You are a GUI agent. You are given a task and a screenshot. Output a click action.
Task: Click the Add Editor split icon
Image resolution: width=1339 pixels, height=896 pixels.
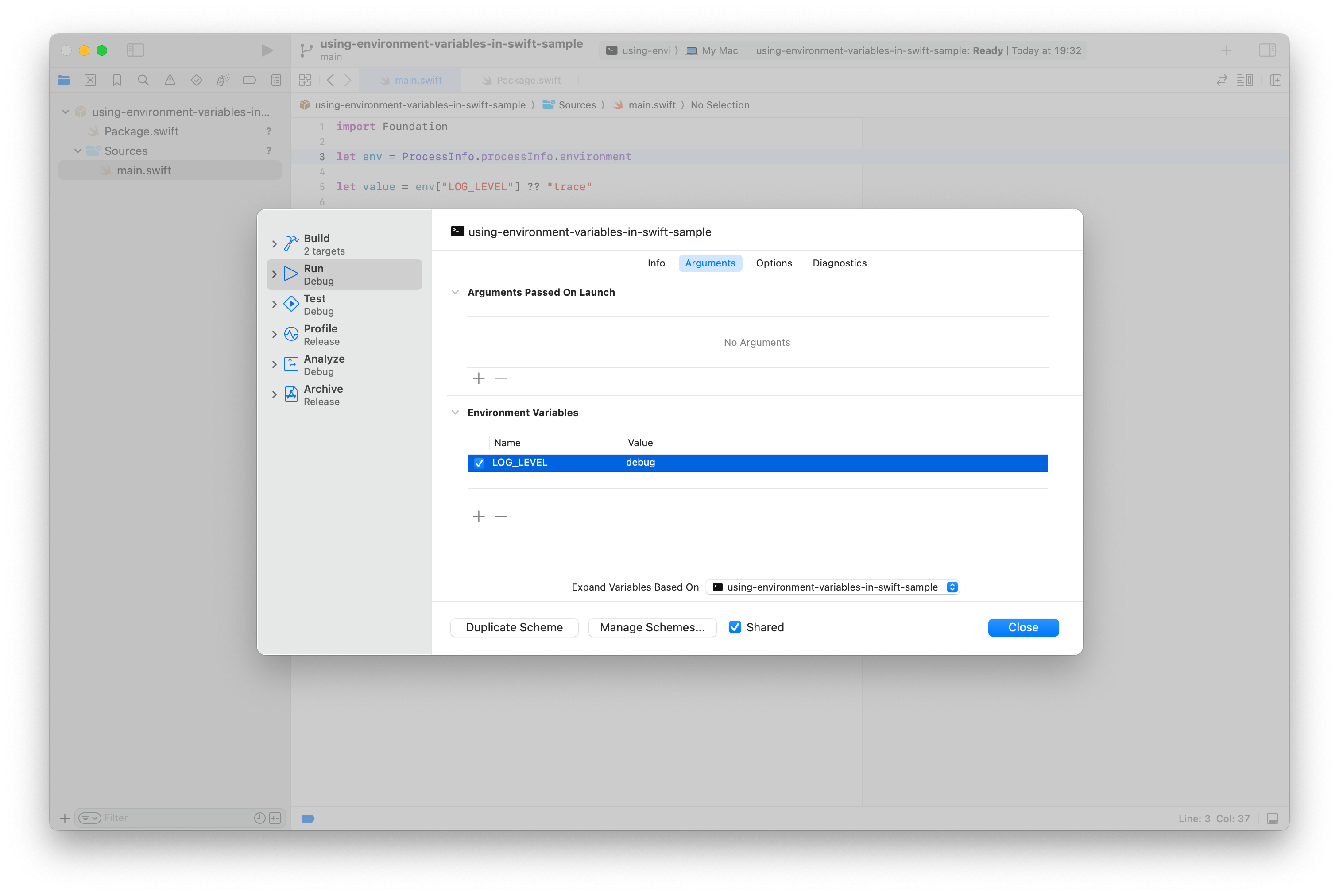coord(1276,80)
